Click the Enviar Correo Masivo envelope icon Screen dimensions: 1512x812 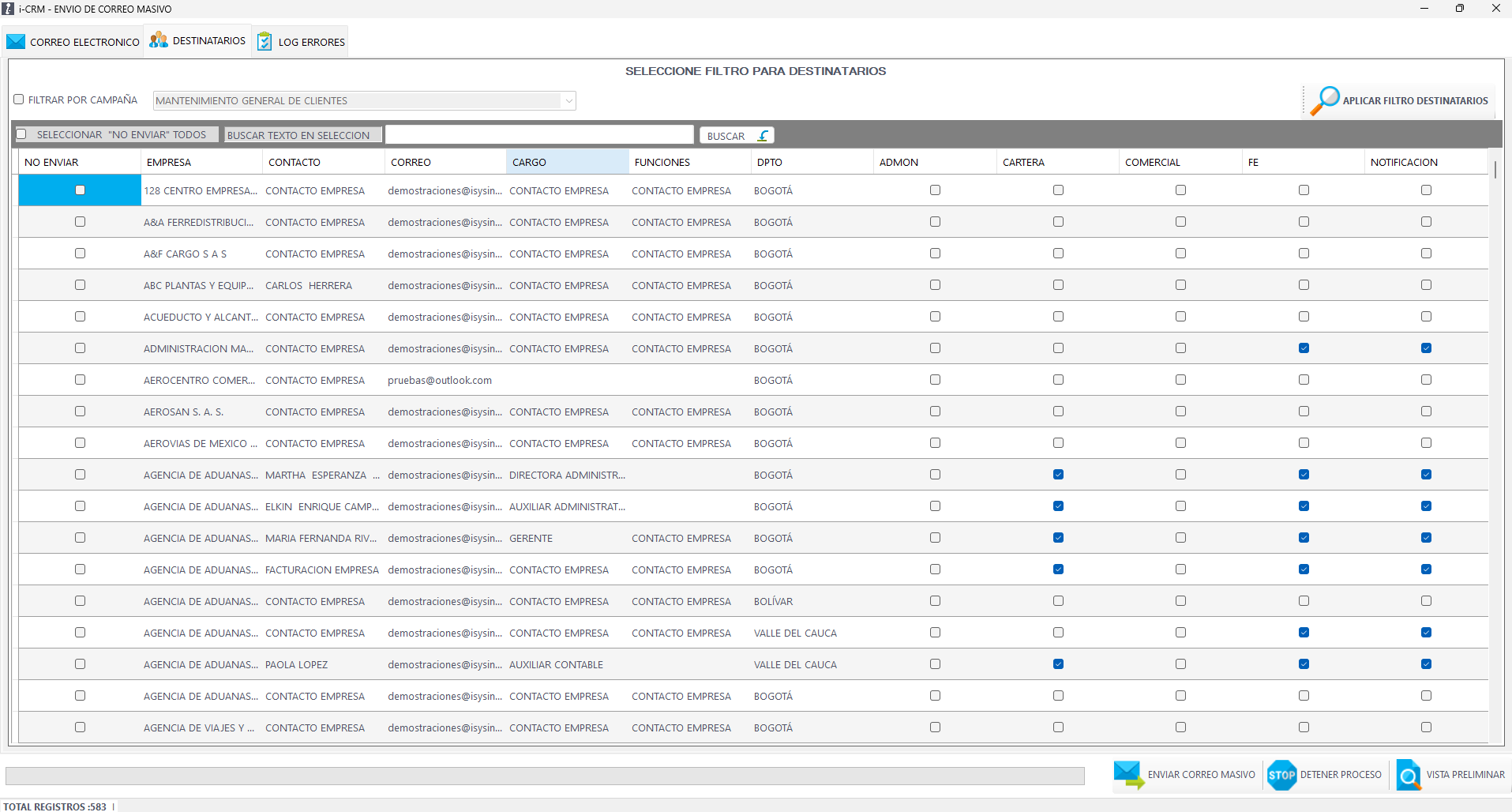click(1128, 774)
